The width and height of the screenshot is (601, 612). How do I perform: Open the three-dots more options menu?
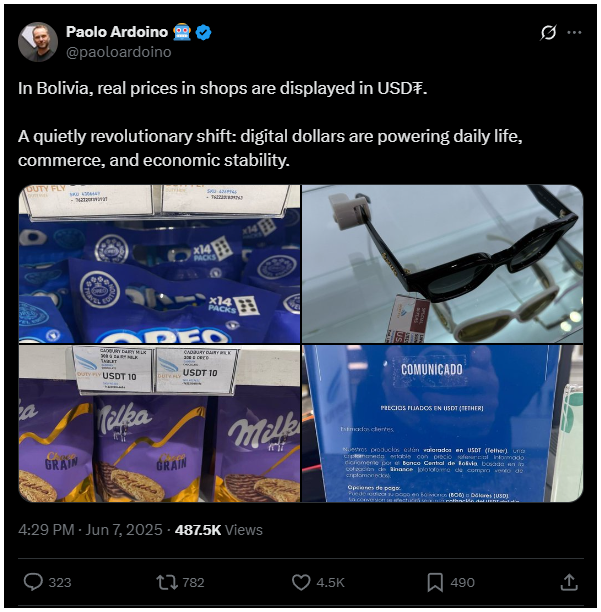click(574, 32)
